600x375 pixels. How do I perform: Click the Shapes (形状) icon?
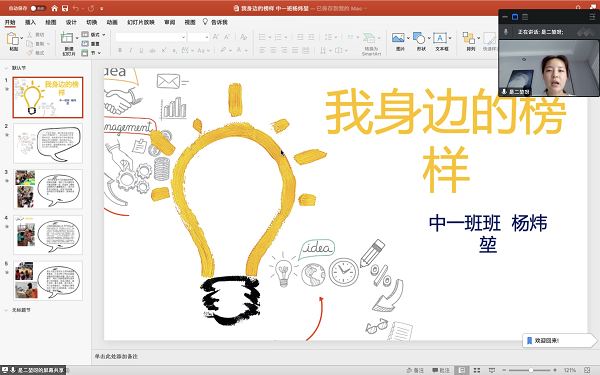coord(419,38)
